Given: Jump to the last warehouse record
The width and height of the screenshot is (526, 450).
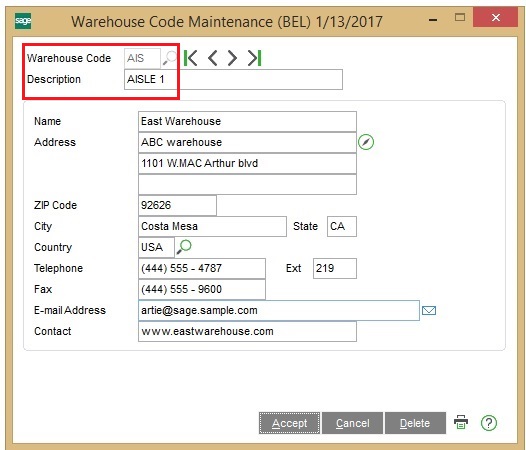Looking at the screenshot, I should coord(254,58).
